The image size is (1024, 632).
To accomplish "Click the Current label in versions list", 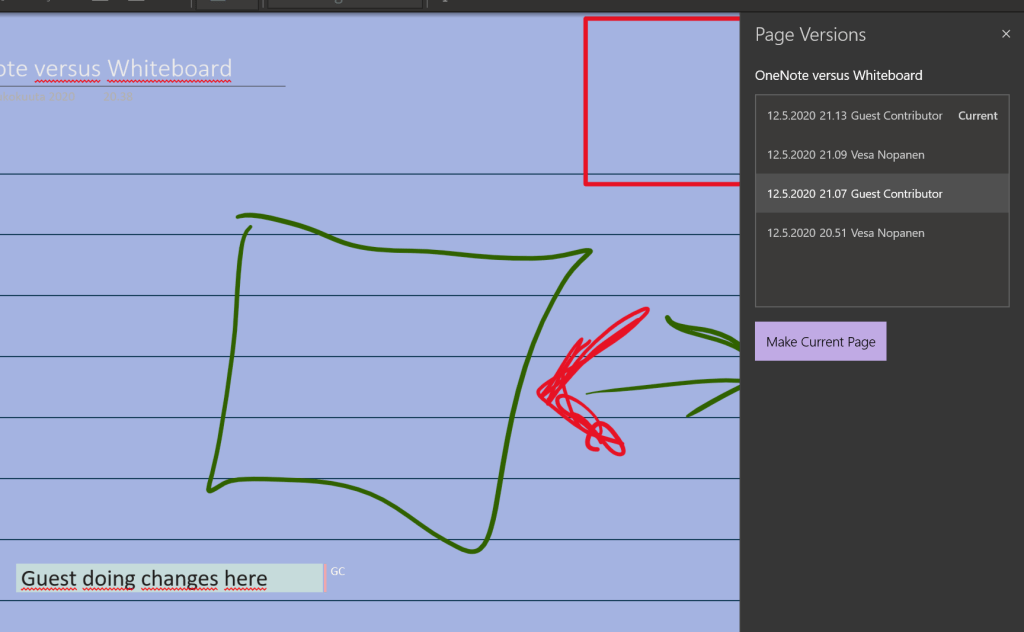I will click(977, 116).
